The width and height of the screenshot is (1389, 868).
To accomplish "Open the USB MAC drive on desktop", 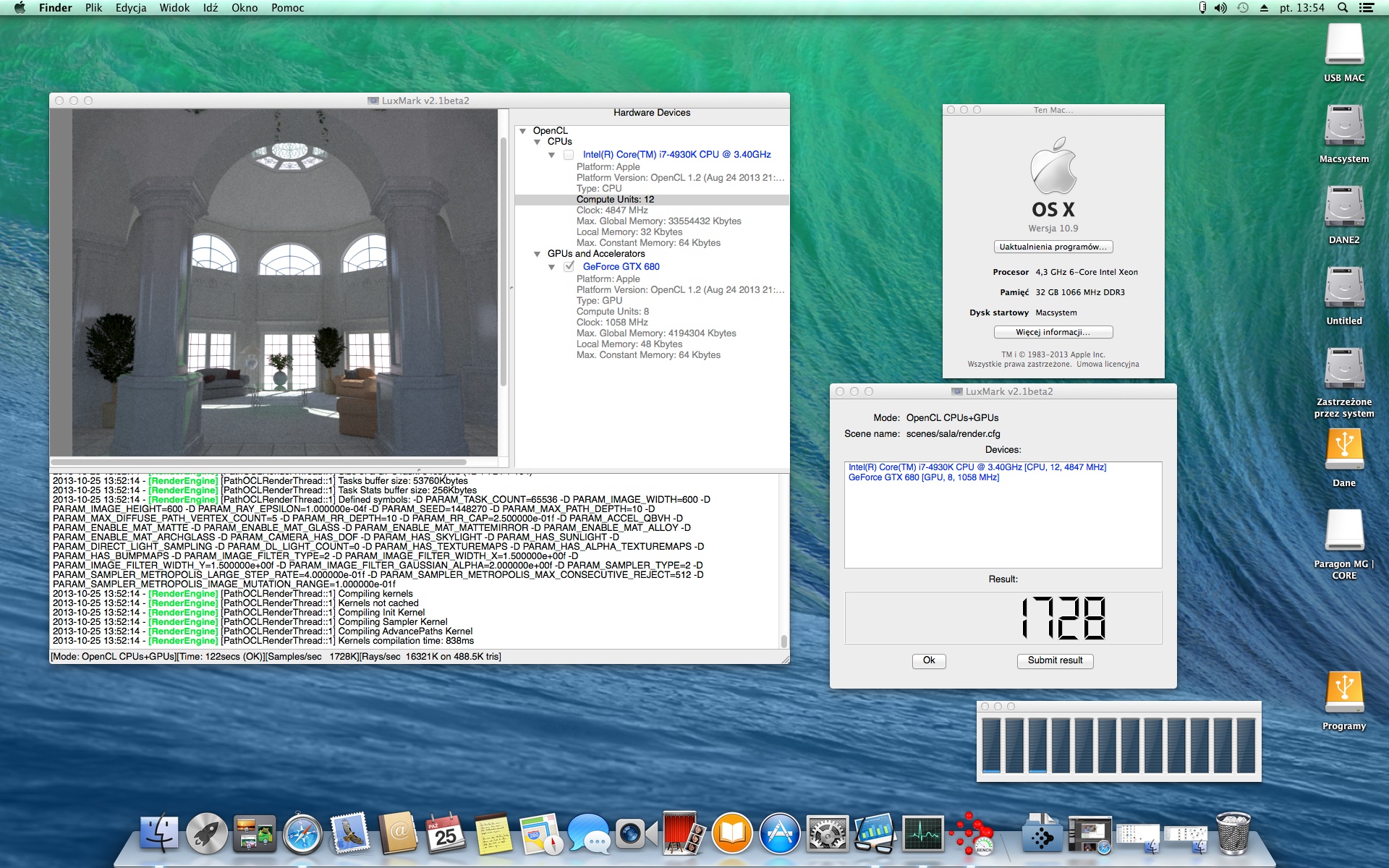I will [x=1344, y=53].
